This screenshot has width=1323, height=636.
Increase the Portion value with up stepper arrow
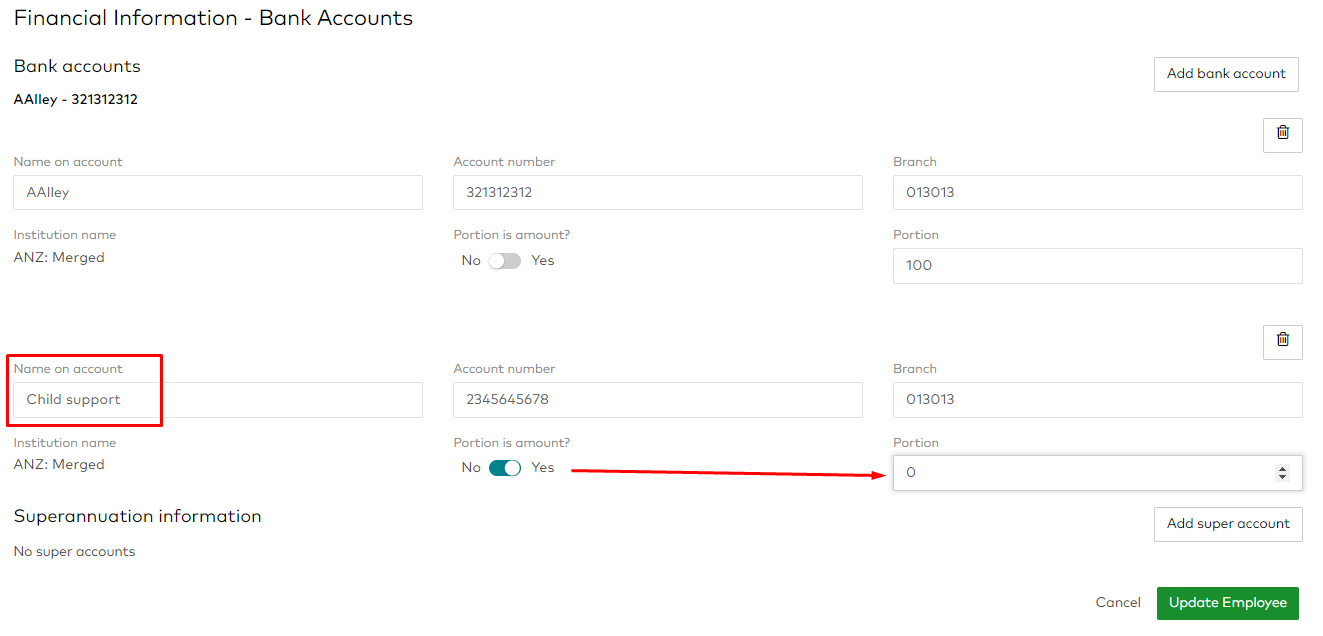[x=1282, y=468]
